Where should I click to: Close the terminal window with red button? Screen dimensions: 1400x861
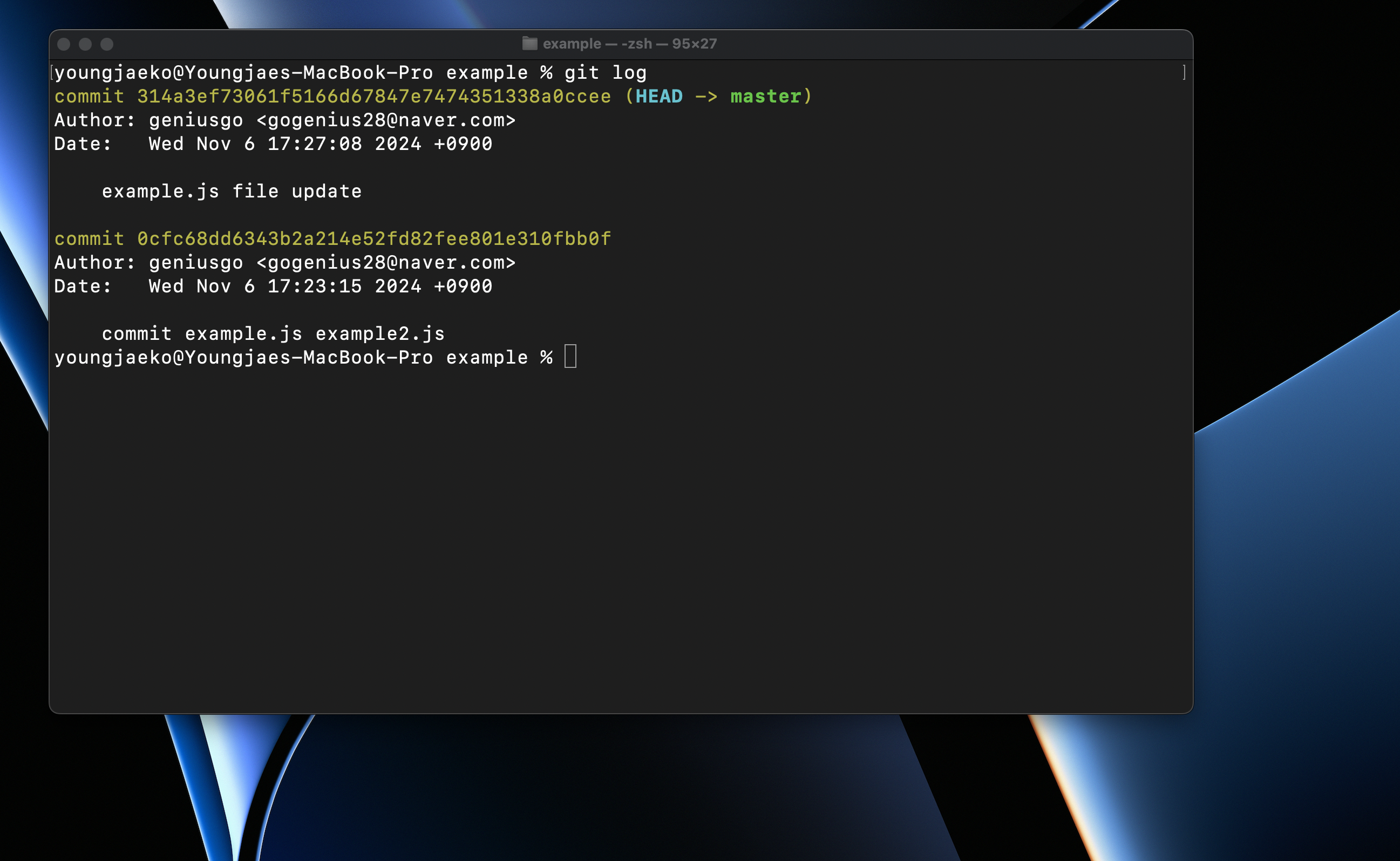click(64, 44)
